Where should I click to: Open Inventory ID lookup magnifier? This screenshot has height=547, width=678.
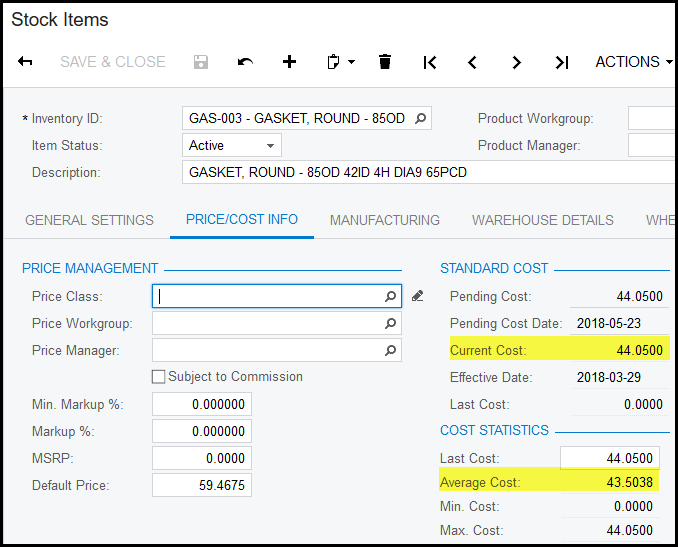pos(421,118)
